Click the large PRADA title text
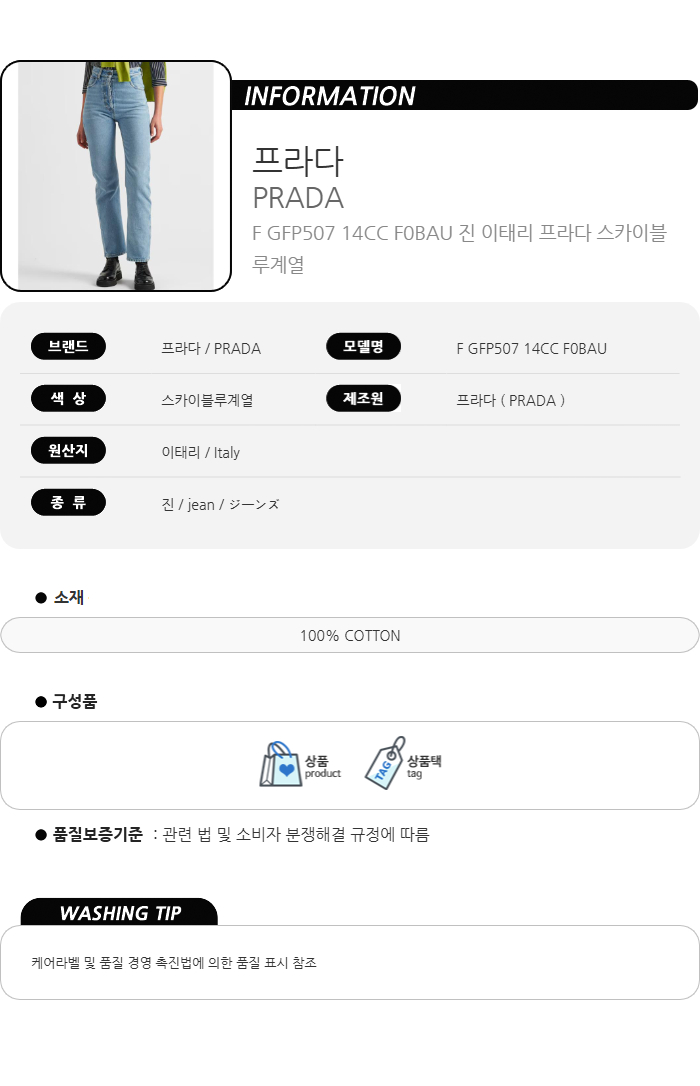This screenshot has height=1086, width=700. (x=298, y=197)
